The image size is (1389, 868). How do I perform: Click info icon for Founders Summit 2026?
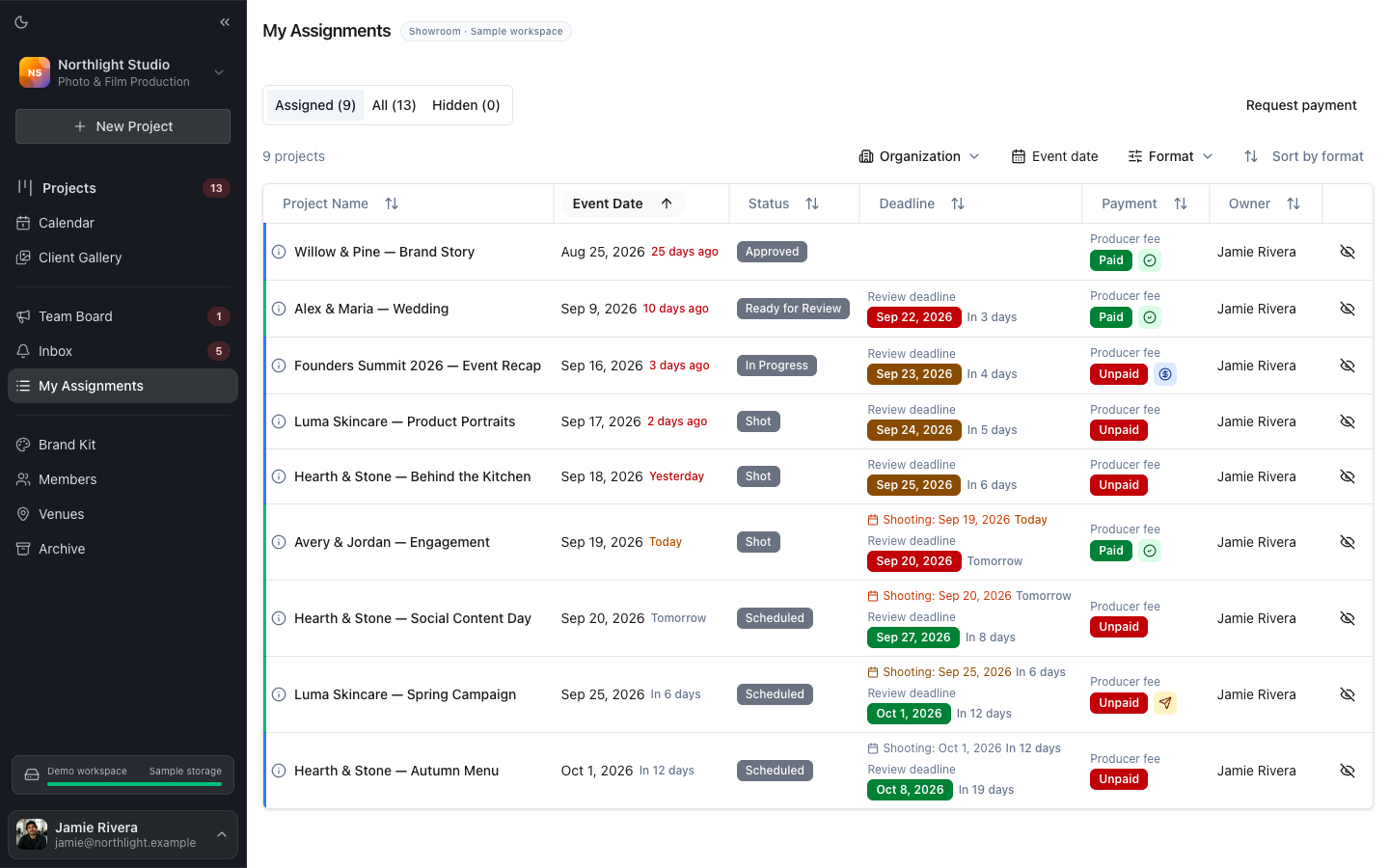point(279,366)
